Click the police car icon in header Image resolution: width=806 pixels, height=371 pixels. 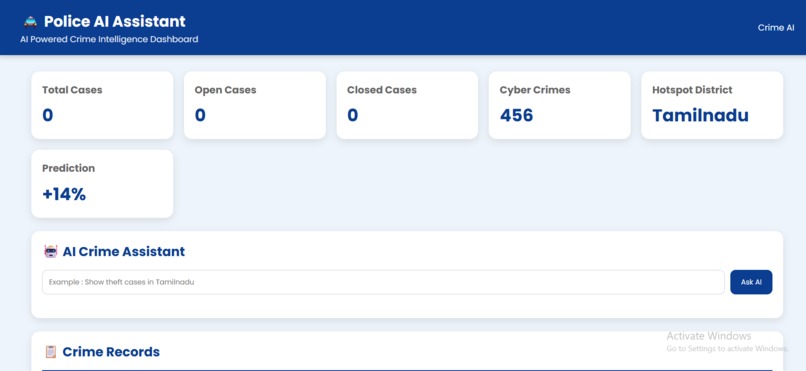tap(30, 22)
